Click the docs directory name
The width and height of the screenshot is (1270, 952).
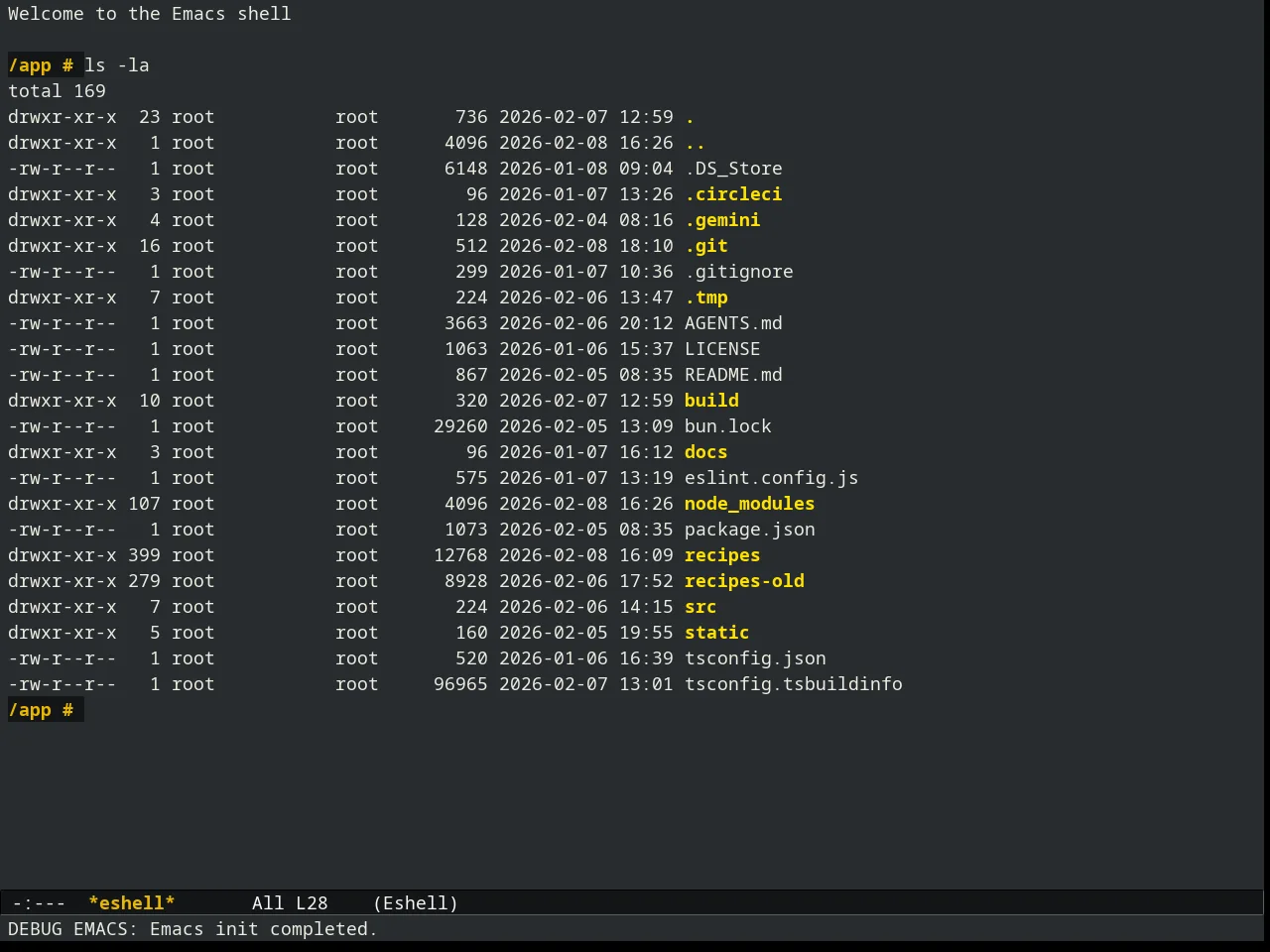(706, 452)
